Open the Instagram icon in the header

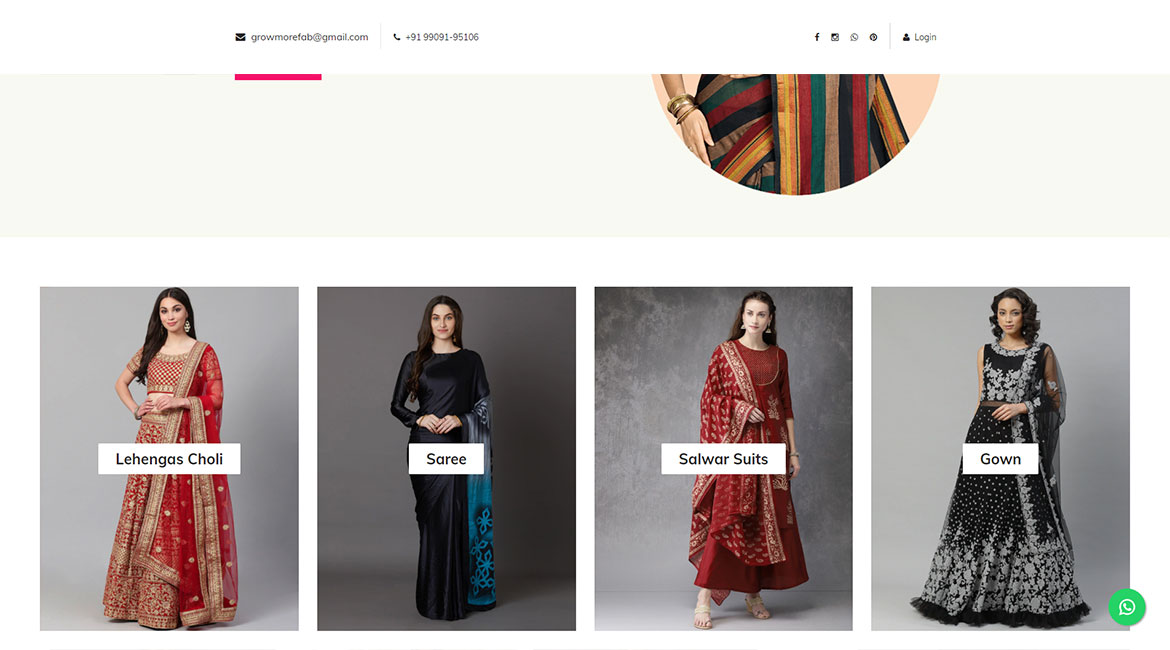click(835, 37)
